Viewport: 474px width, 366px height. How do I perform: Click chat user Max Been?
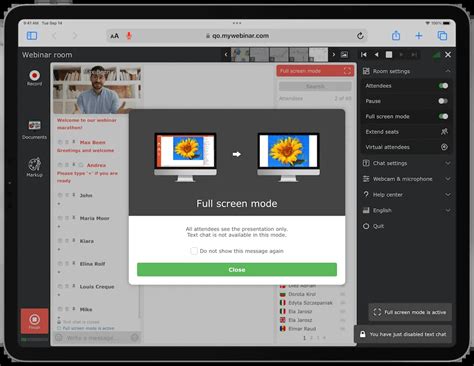pyautogui.click(x=92, y=142)
